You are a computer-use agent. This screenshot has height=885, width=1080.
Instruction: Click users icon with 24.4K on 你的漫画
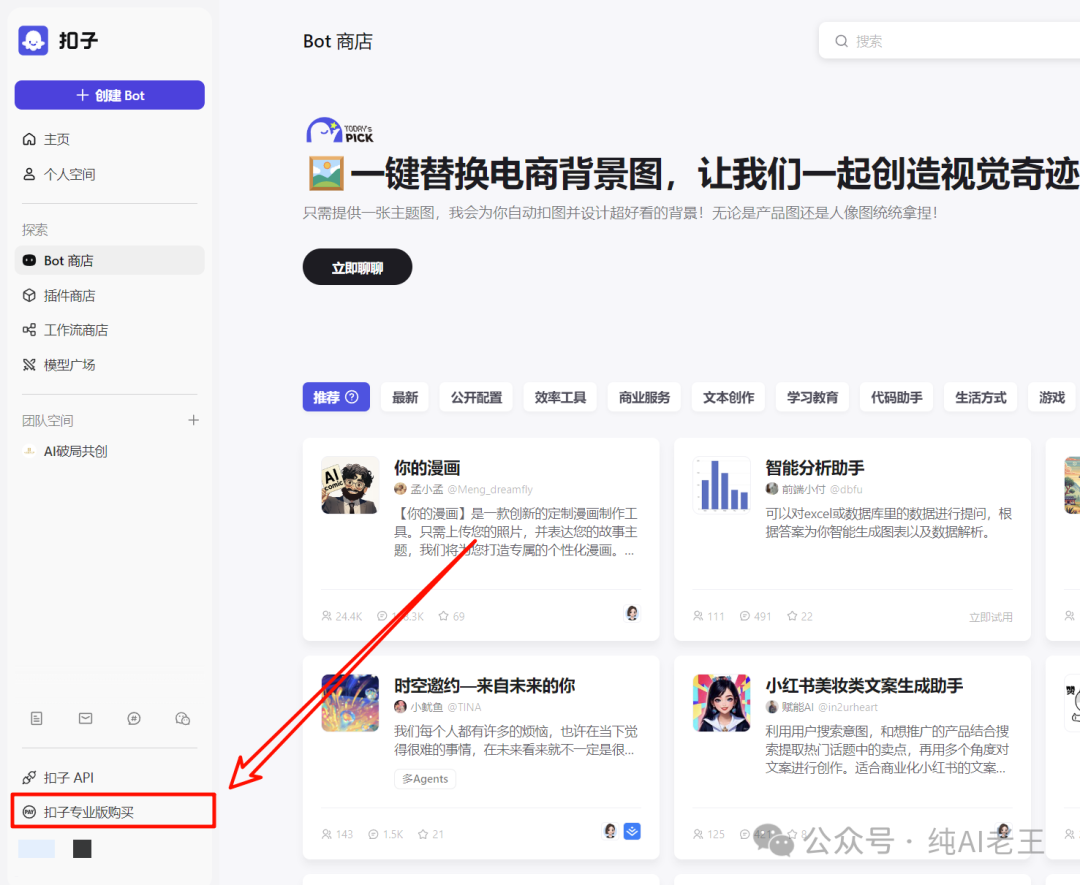(x=326, y=616)
